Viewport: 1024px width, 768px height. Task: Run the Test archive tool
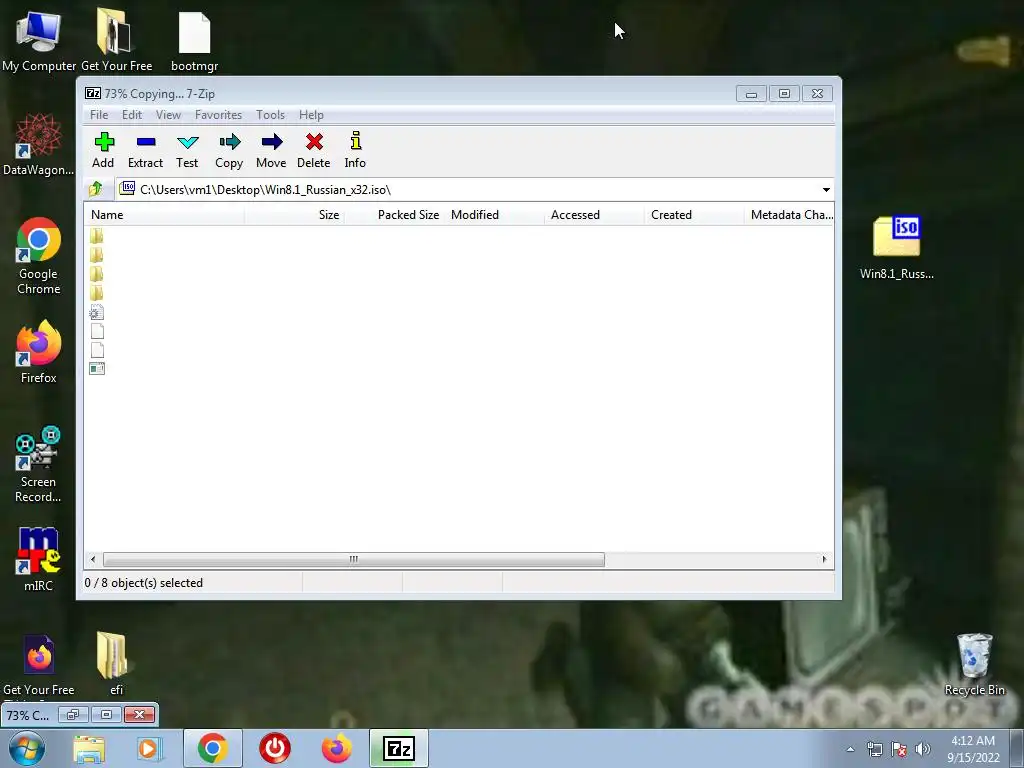point(187,151)
